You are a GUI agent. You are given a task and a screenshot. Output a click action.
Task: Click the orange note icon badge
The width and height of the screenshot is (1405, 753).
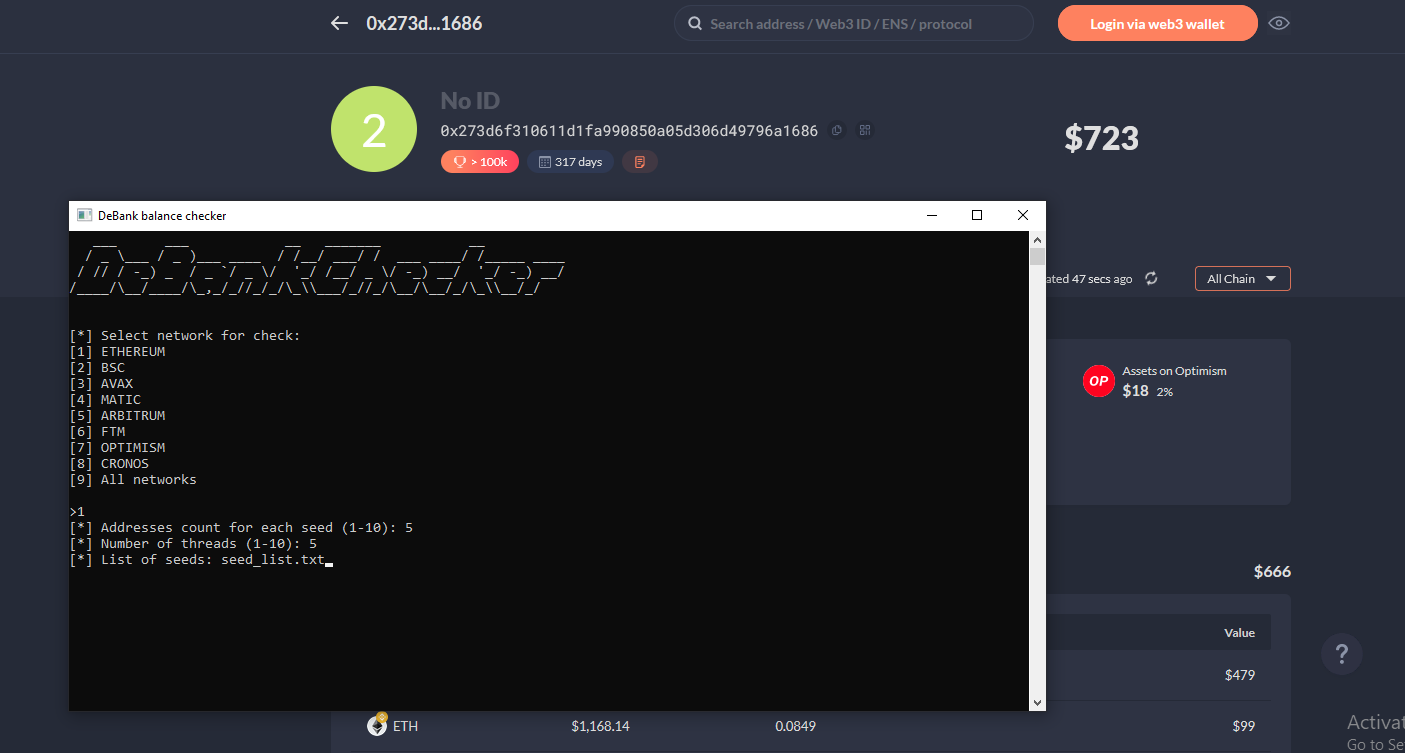pos(639,161)
